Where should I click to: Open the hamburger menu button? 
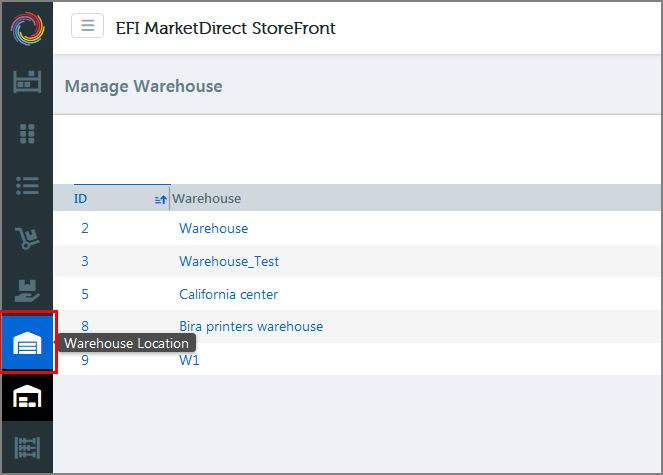coord(88,26)
